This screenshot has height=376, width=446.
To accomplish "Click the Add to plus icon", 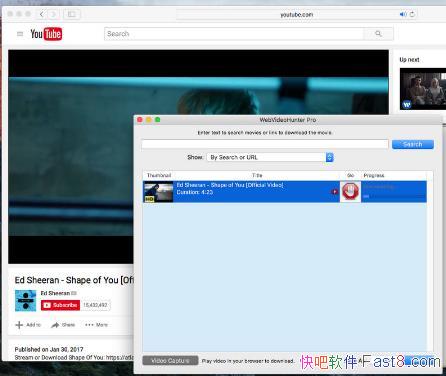I will coord(19,325).
